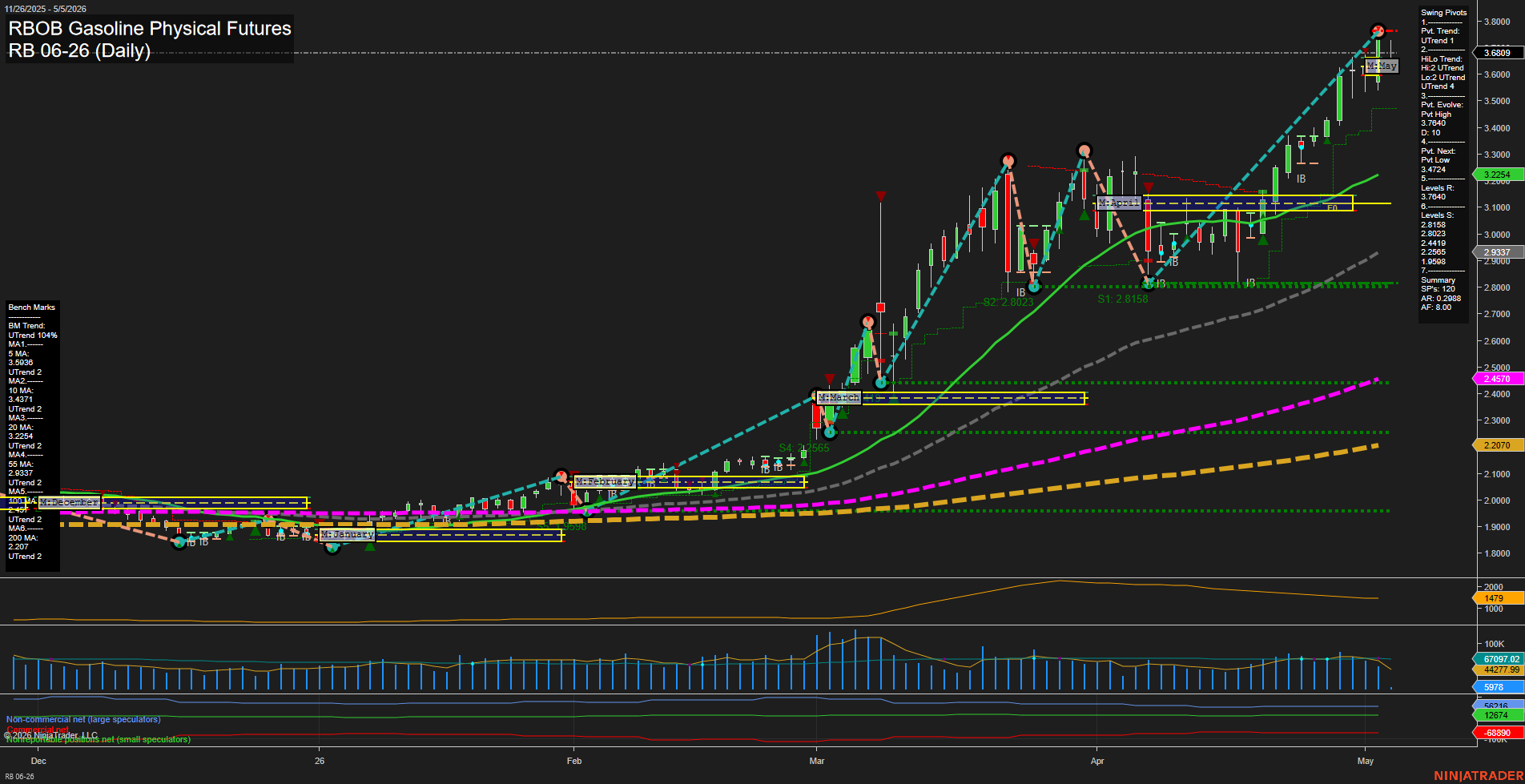This screenshot has height=784, width=1525.
Task: Click the AF: 8.00 summary line
Action: tap(1436, 308)
